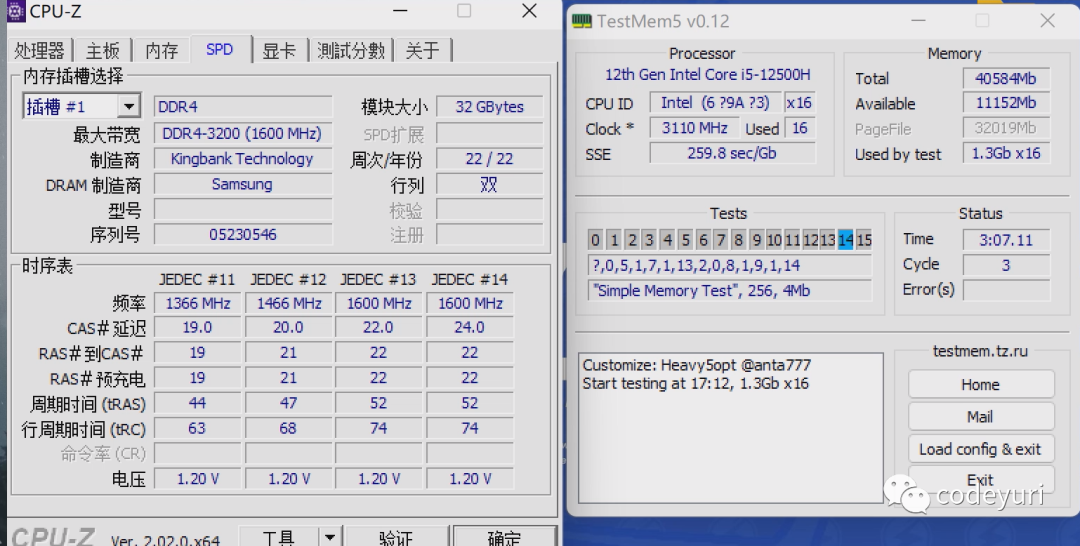Image resolution: width=1080 pixels, height=546 pixels.
Task: Click the Home button in TestMem5
Action: pyautogui.click(x=981, y=384)
